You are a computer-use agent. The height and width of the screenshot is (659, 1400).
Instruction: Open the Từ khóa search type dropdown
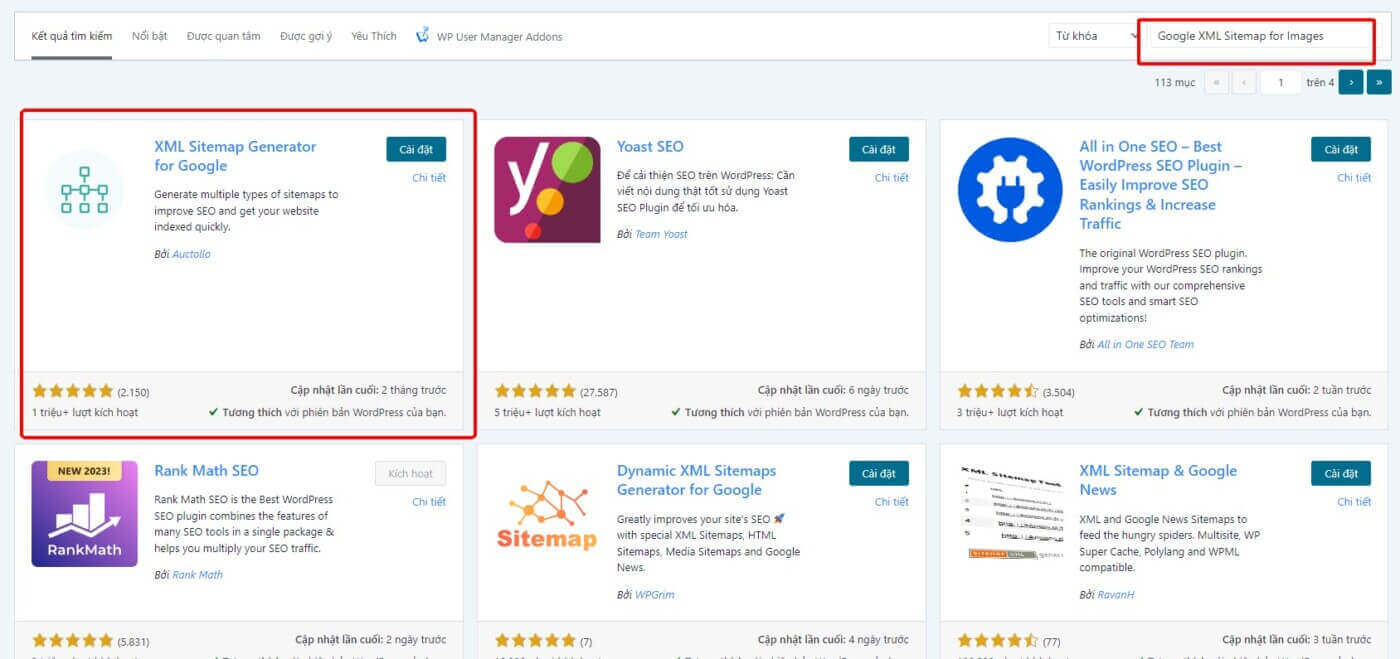pyautogui.click(x=1095, y=36)
